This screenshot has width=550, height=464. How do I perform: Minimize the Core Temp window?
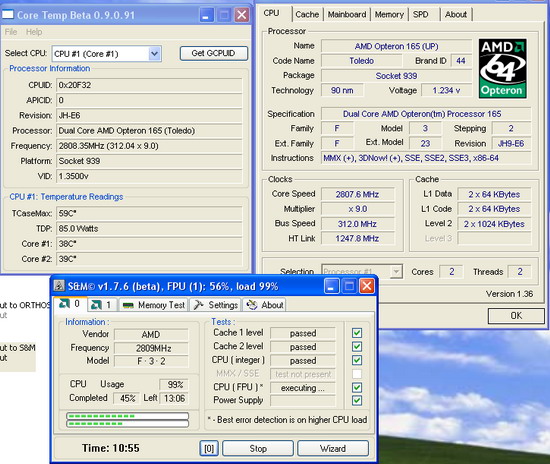[206, 15]
